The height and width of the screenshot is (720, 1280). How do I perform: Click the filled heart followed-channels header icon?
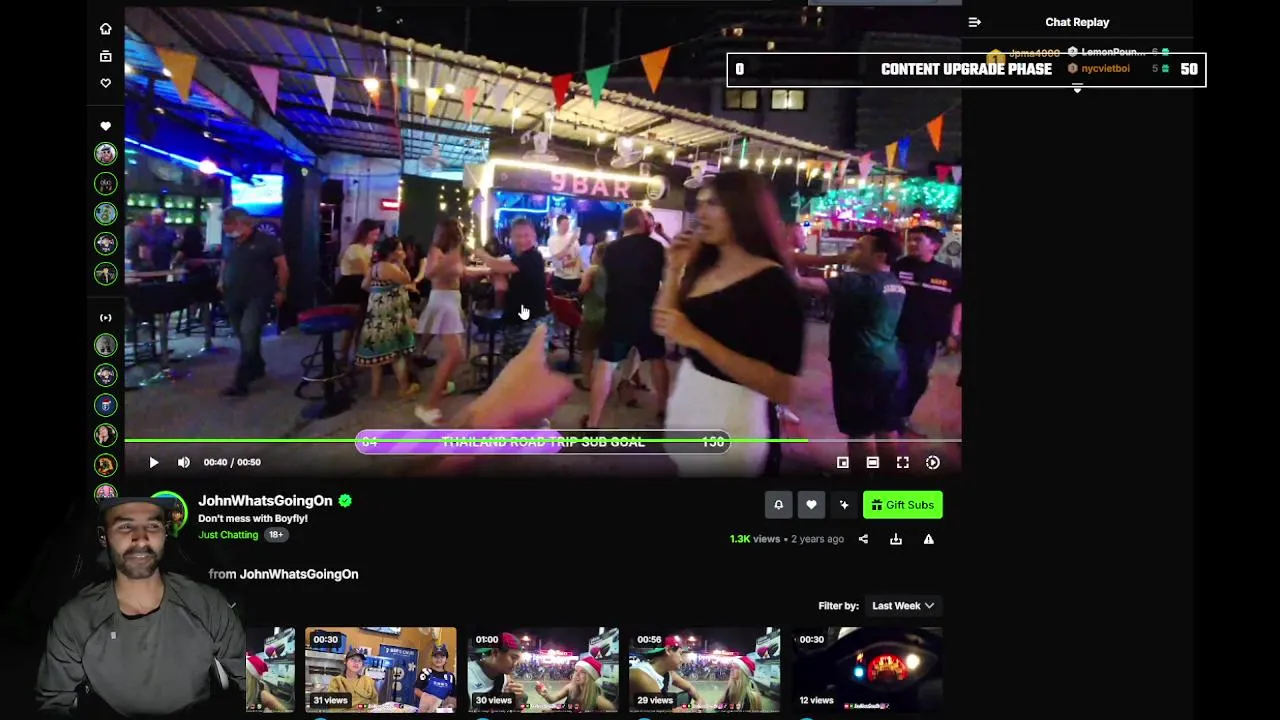pos(105,126)
